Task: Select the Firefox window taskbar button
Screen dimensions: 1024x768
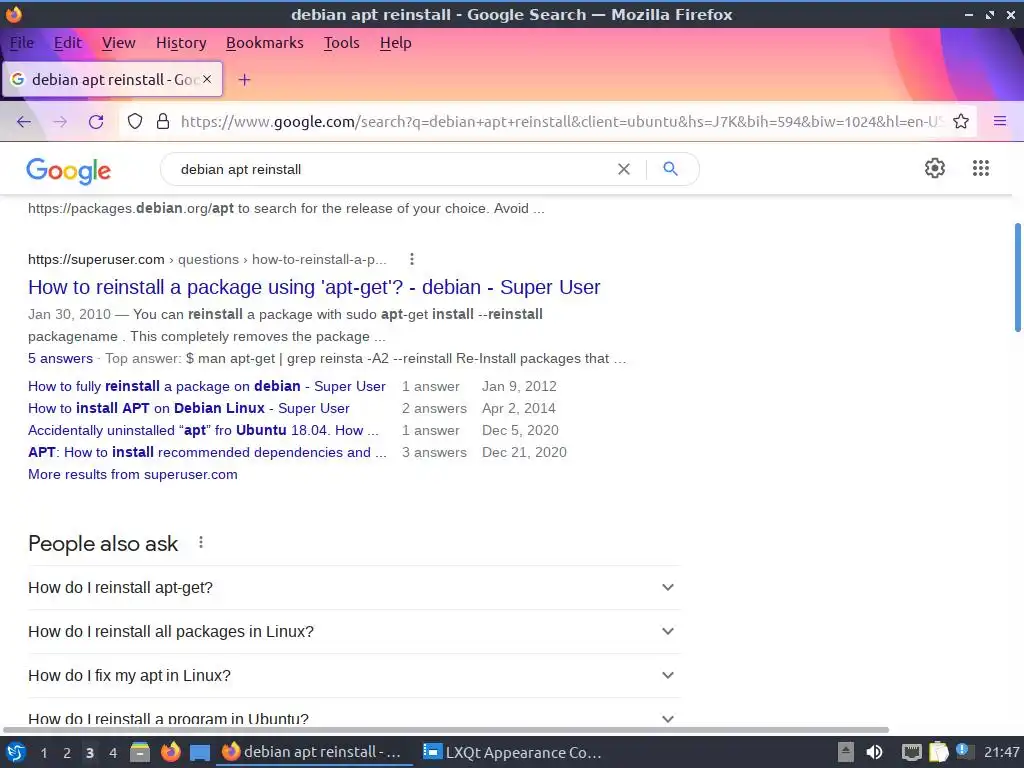Action: pyautogui.click(x=314, y=752)
